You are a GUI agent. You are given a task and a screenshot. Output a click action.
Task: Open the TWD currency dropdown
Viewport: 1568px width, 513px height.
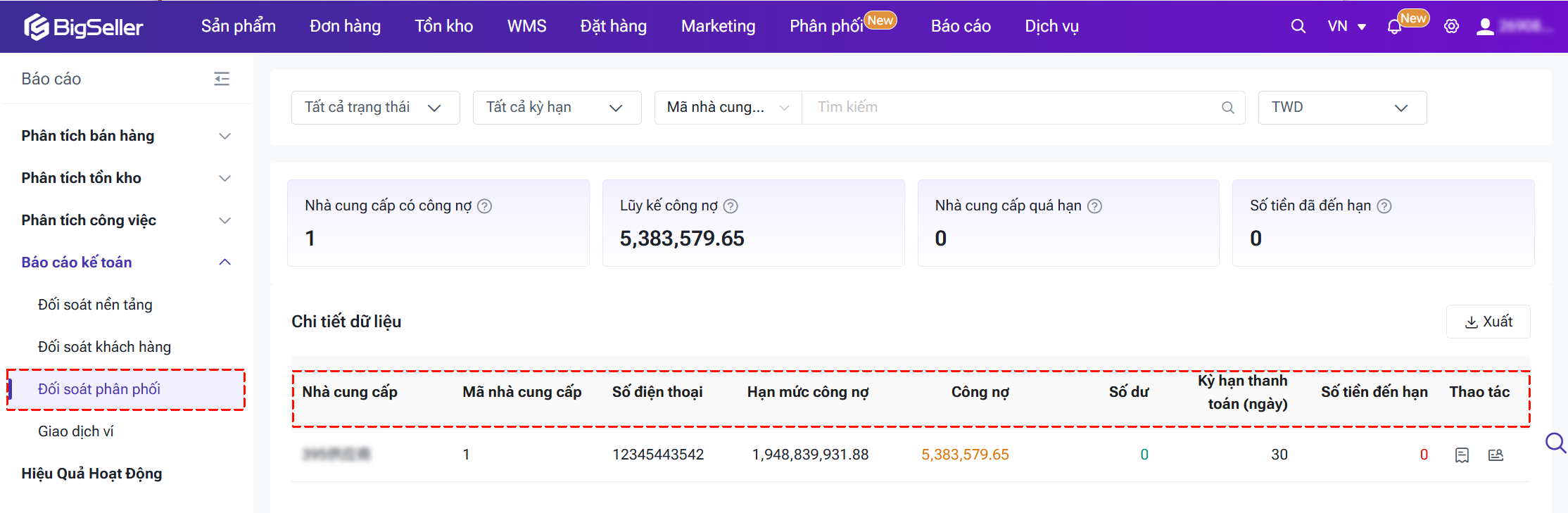point(1341,108)
